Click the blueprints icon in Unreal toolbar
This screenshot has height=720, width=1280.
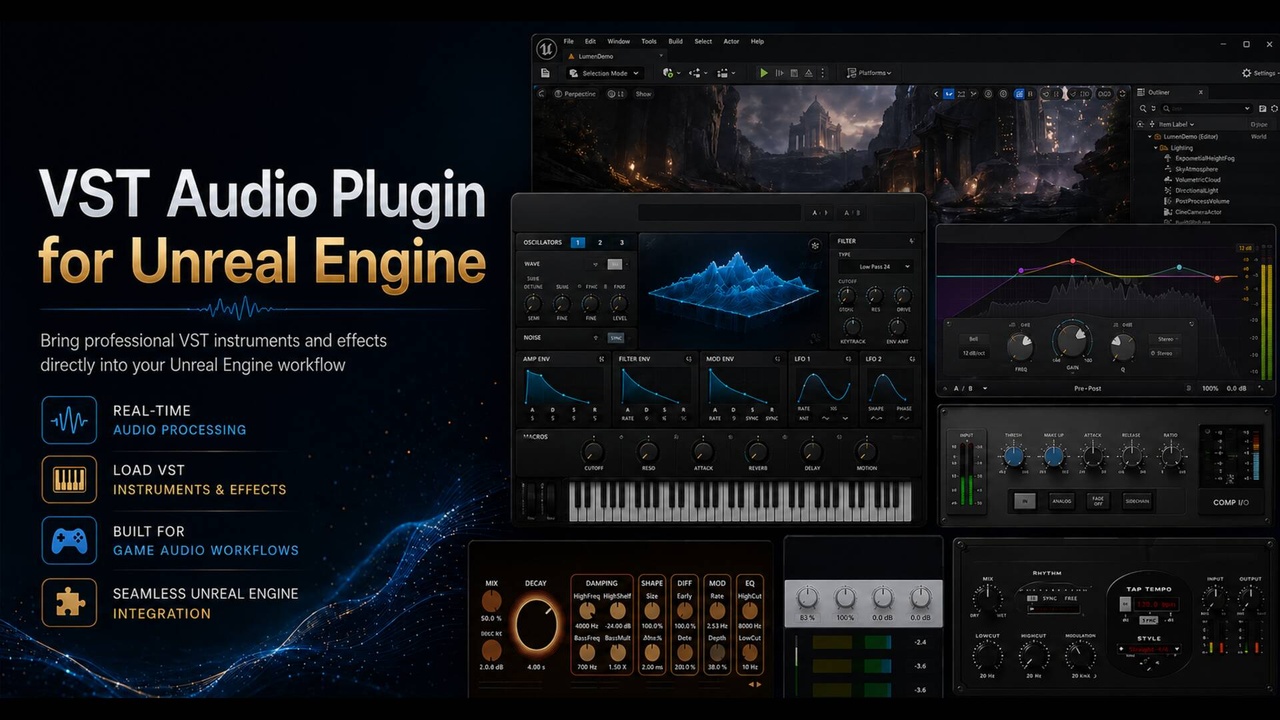(x=695, y=73)
